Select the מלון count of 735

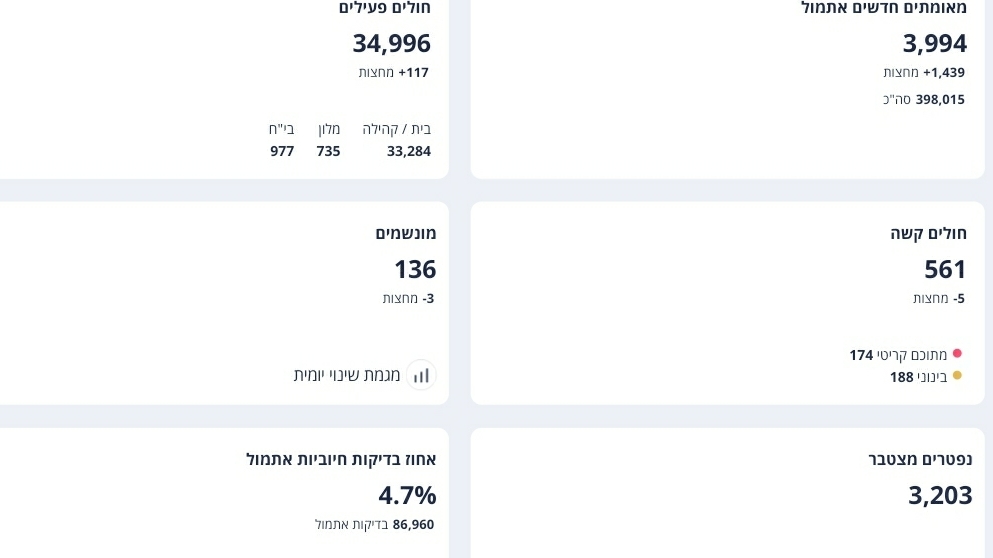[328, 151]
